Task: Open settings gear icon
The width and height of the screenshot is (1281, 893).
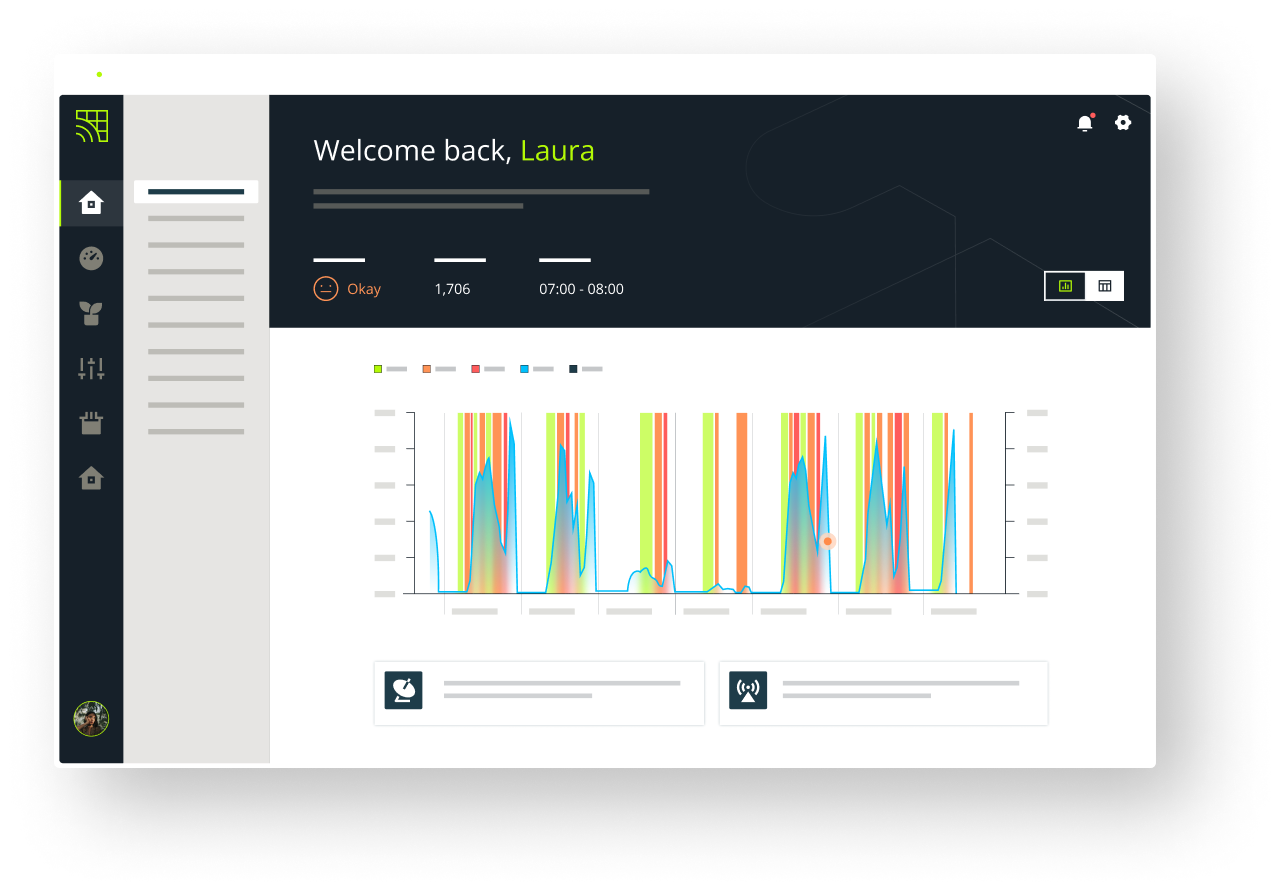Action: (1123, 122)
